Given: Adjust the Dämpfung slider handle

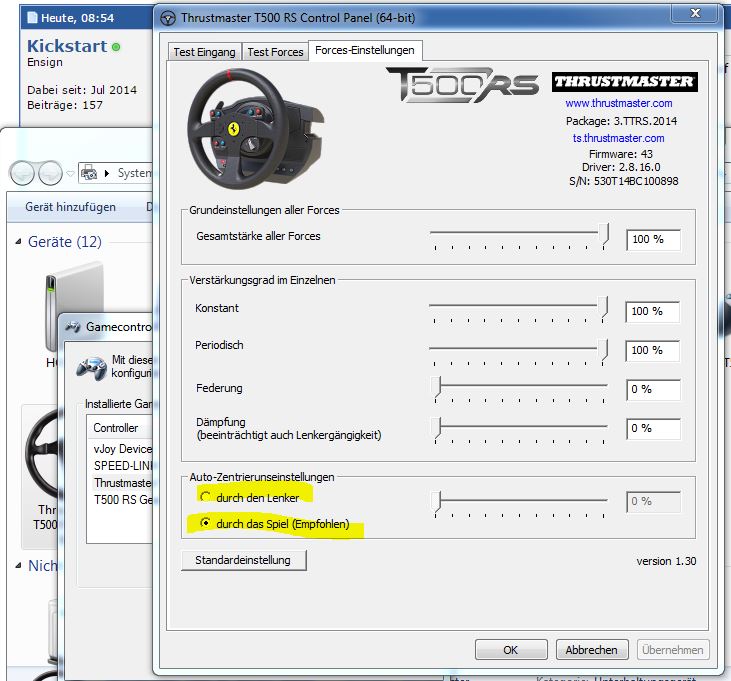Looking at the screenshot, I should coord(436,428).
